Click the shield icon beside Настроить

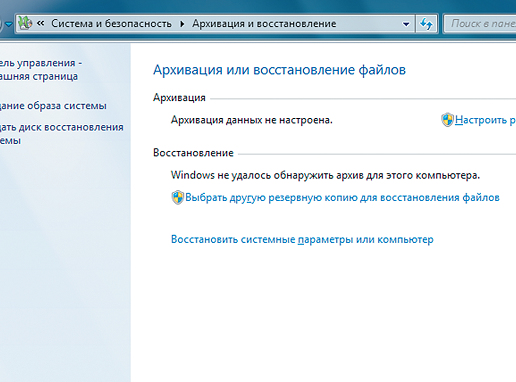click(x=447, y=120)
